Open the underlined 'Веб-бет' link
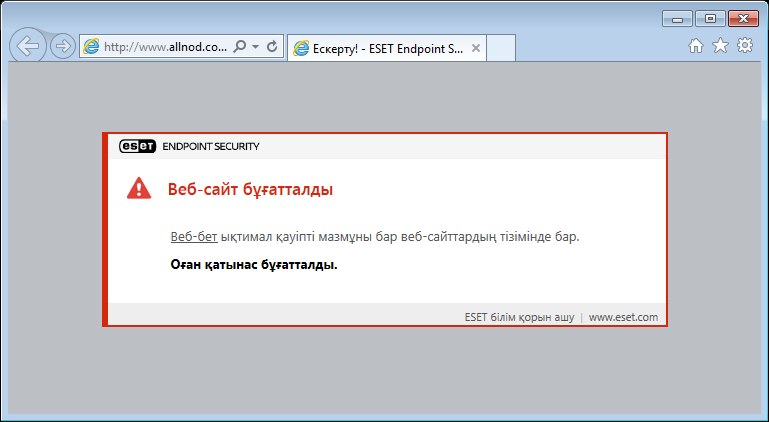 [x=194, y=237]
